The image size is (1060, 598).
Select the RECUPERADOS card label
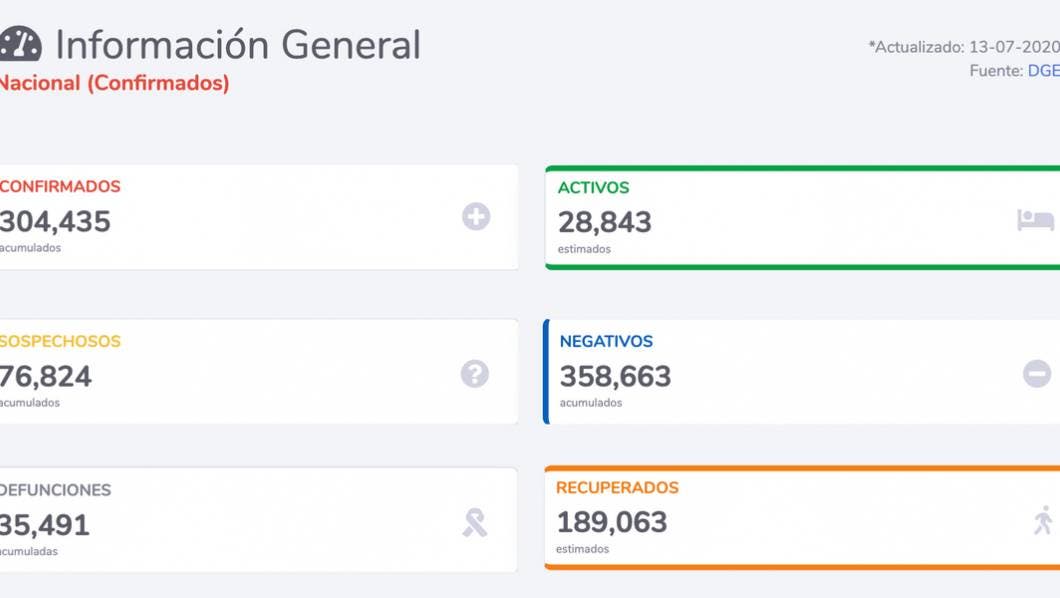point(617,488)
